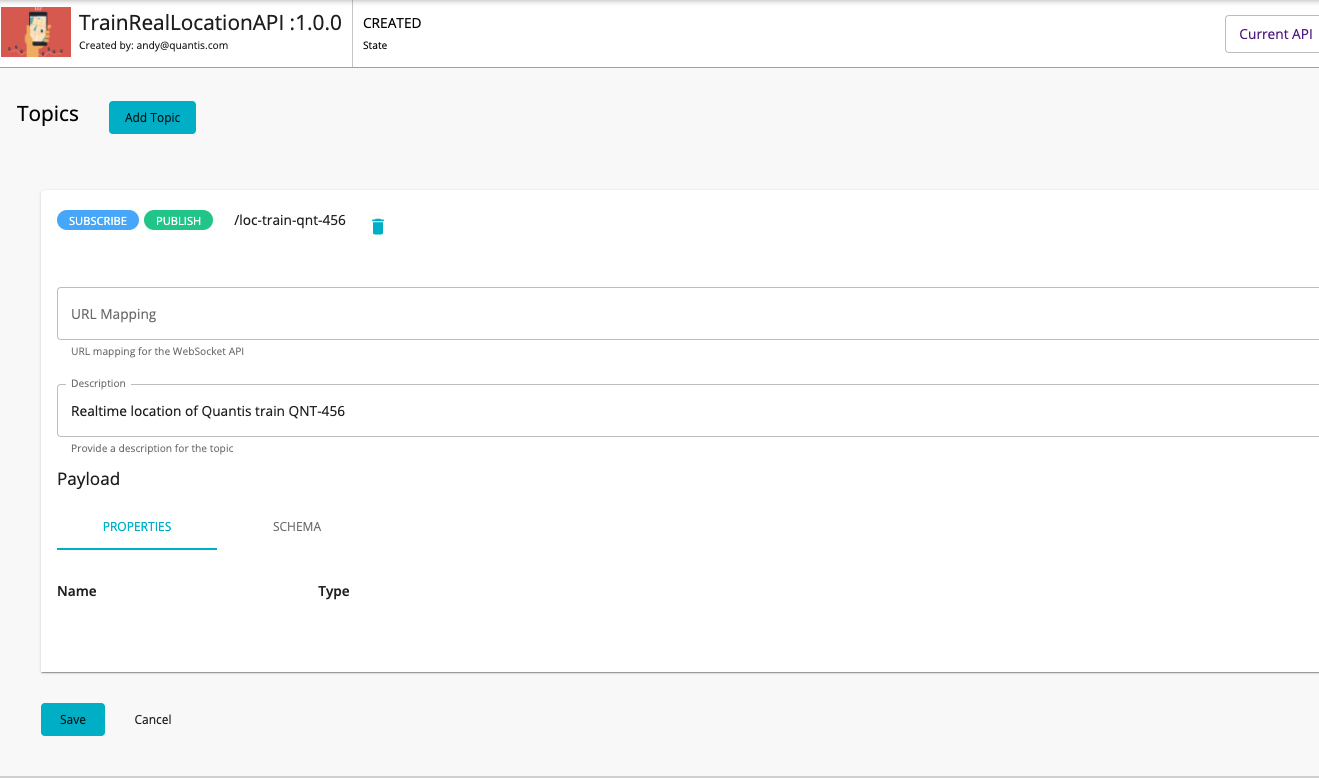Toggle the PUBLISH chip

[179, 221]
